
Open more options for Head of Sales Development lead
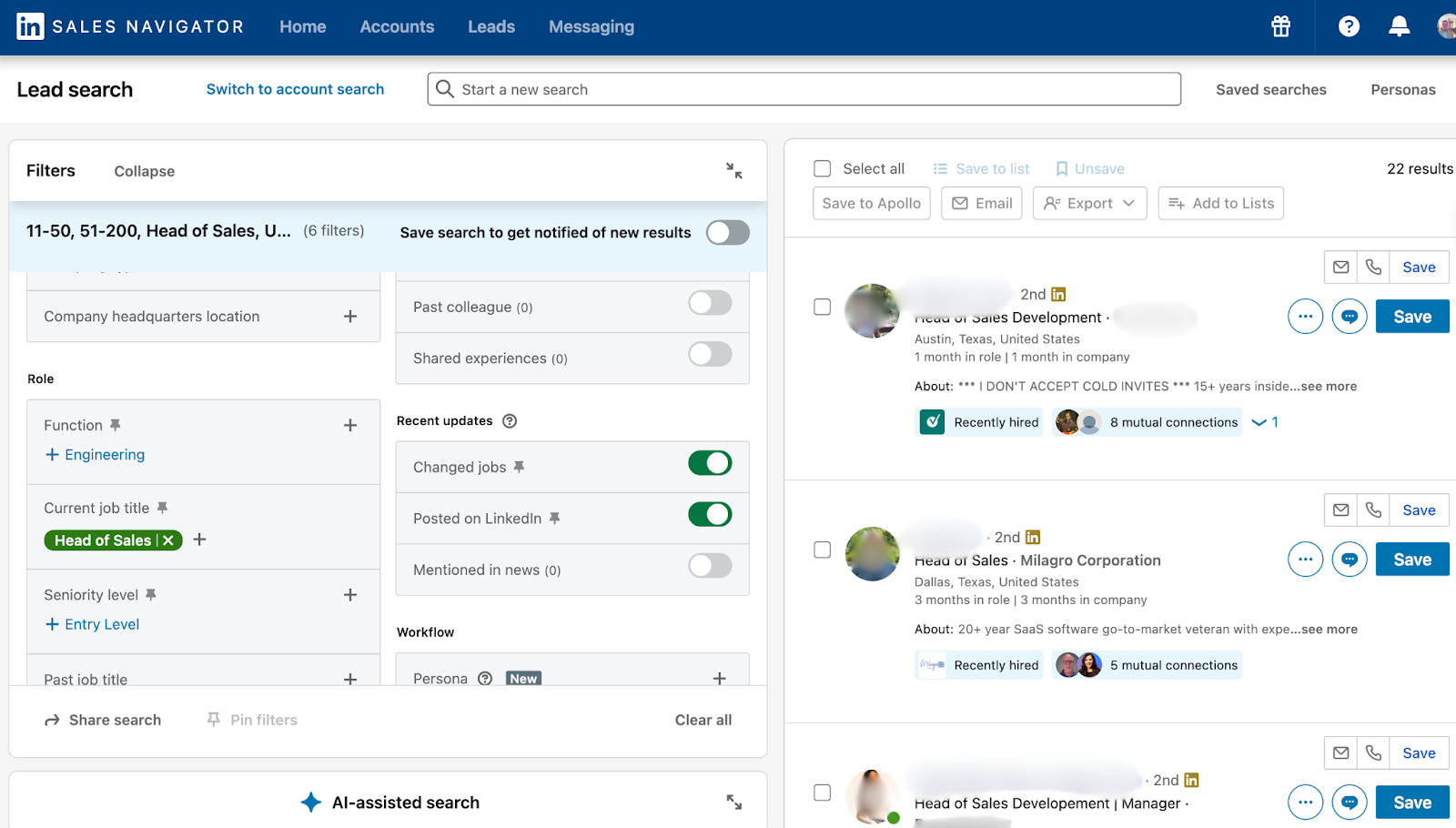(1305, 317)
